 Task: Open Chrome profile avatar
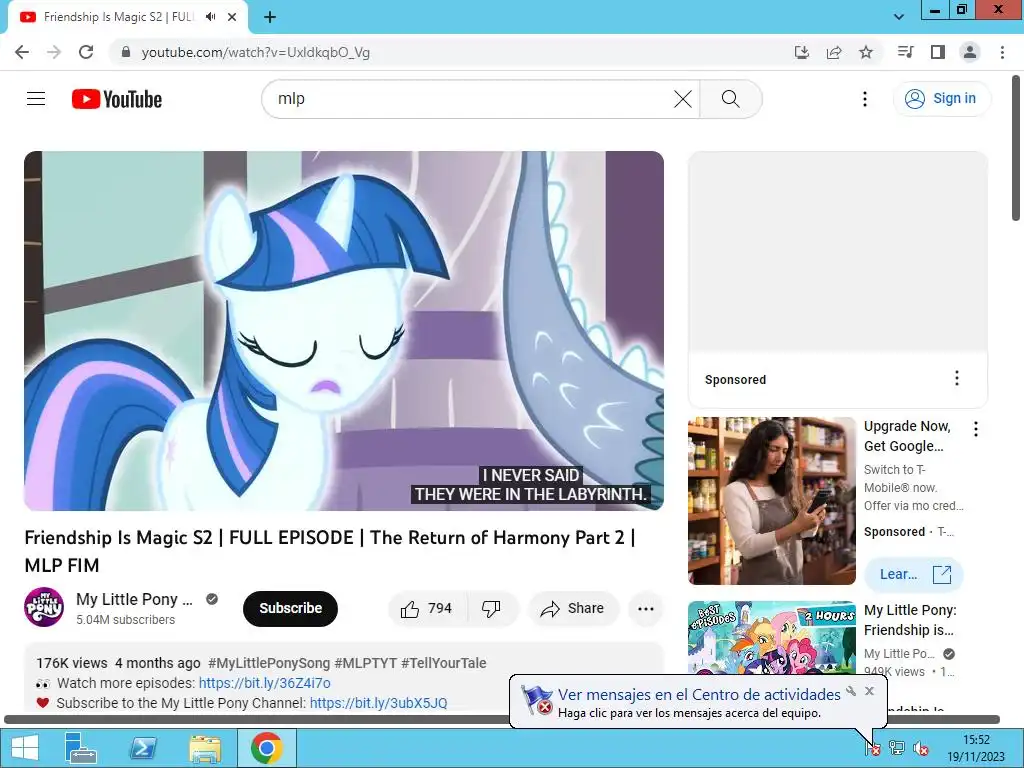[x=970, y=52]
